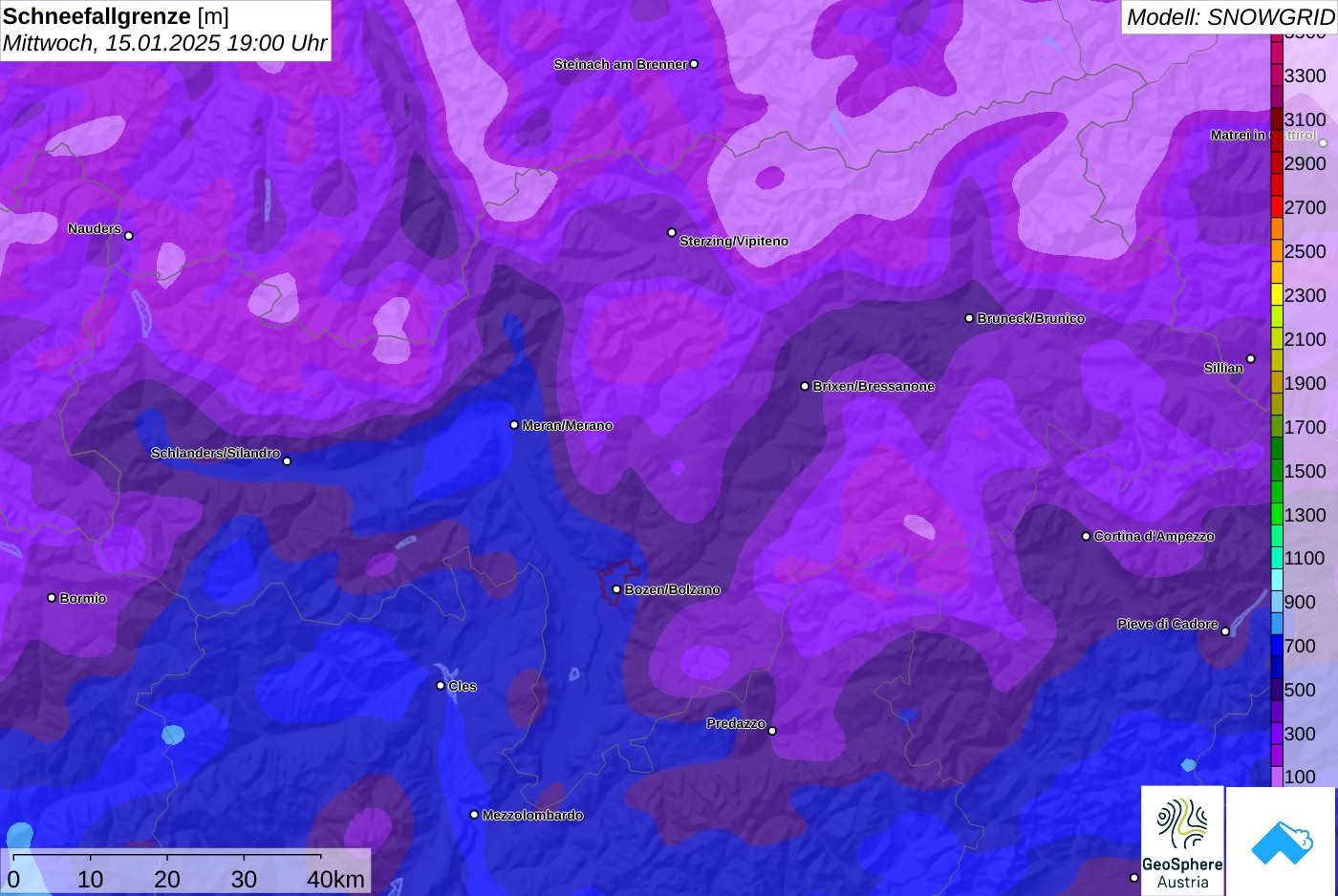Viewport: 1338px width, 896px height.
Task: Select the Bormio marker dot
Action: 52,598
